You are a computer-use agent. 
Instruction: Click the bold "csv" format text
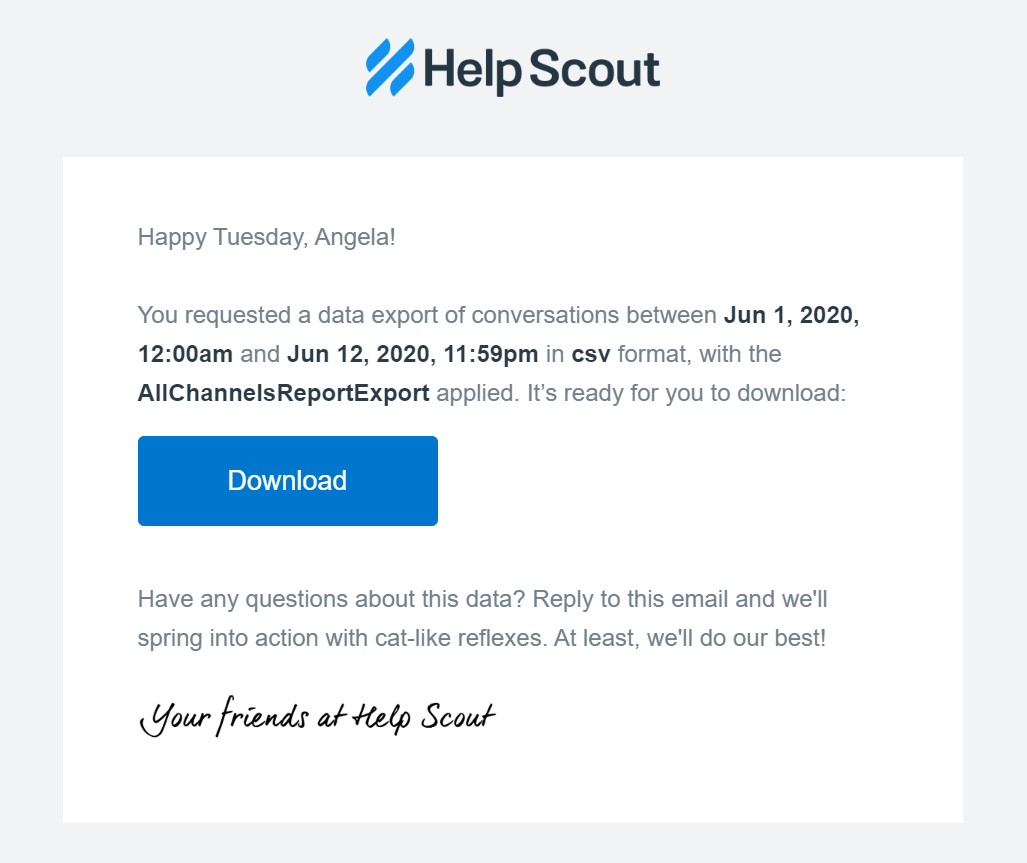pyautogui.click(x=591, y=354)
